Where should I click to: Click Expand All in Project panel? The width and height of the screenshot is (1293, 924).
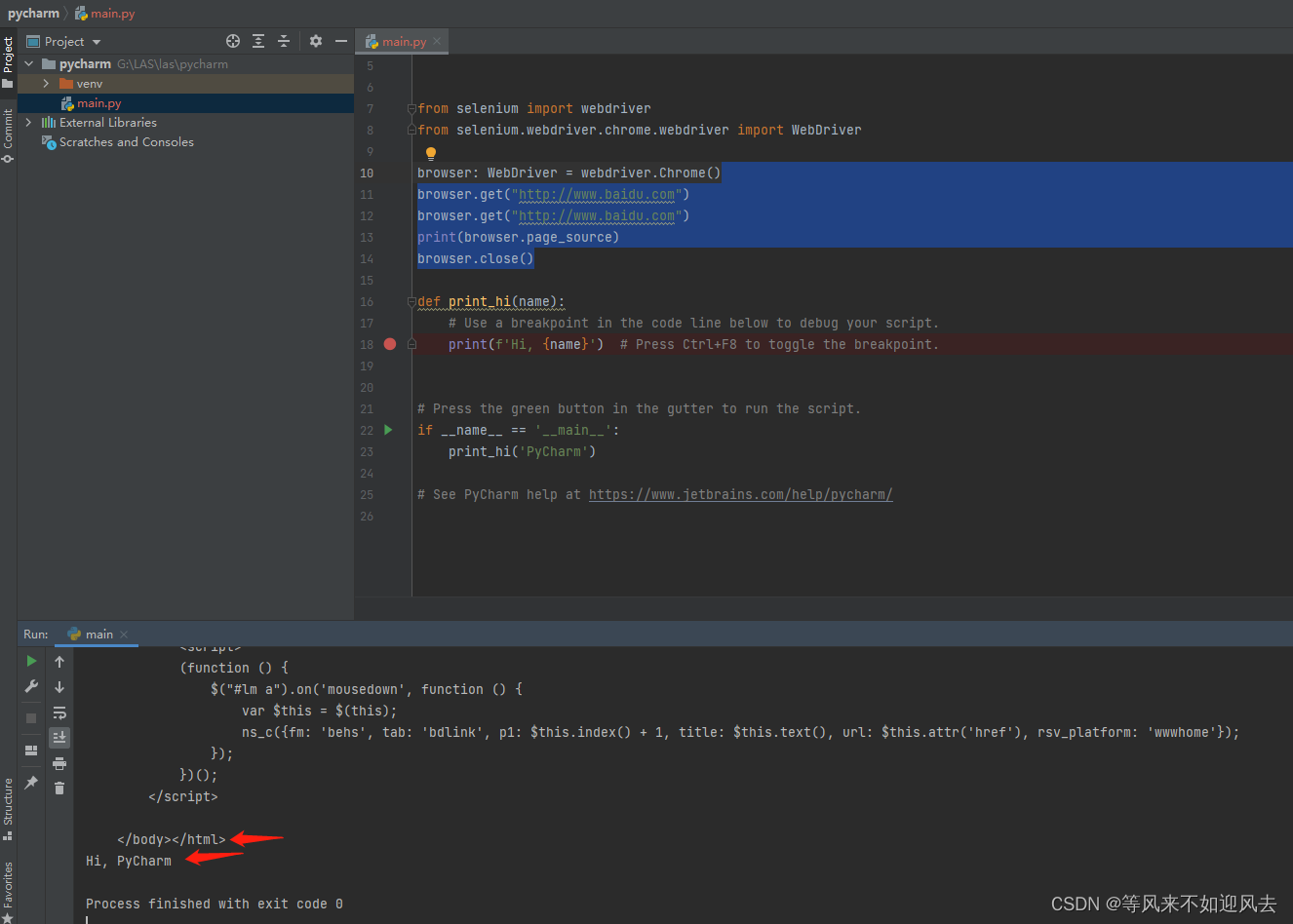coord(258,41)
